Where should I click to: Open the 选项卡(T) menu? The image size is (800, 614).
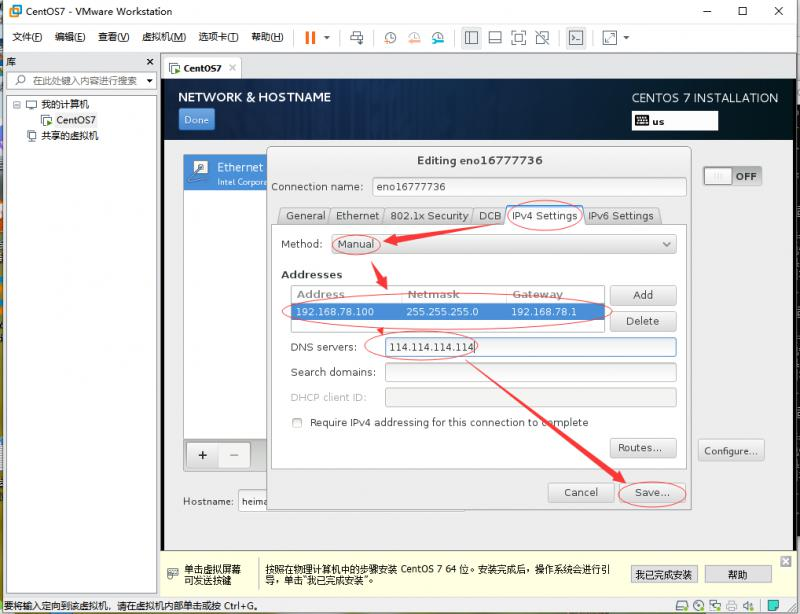(218, 37)
